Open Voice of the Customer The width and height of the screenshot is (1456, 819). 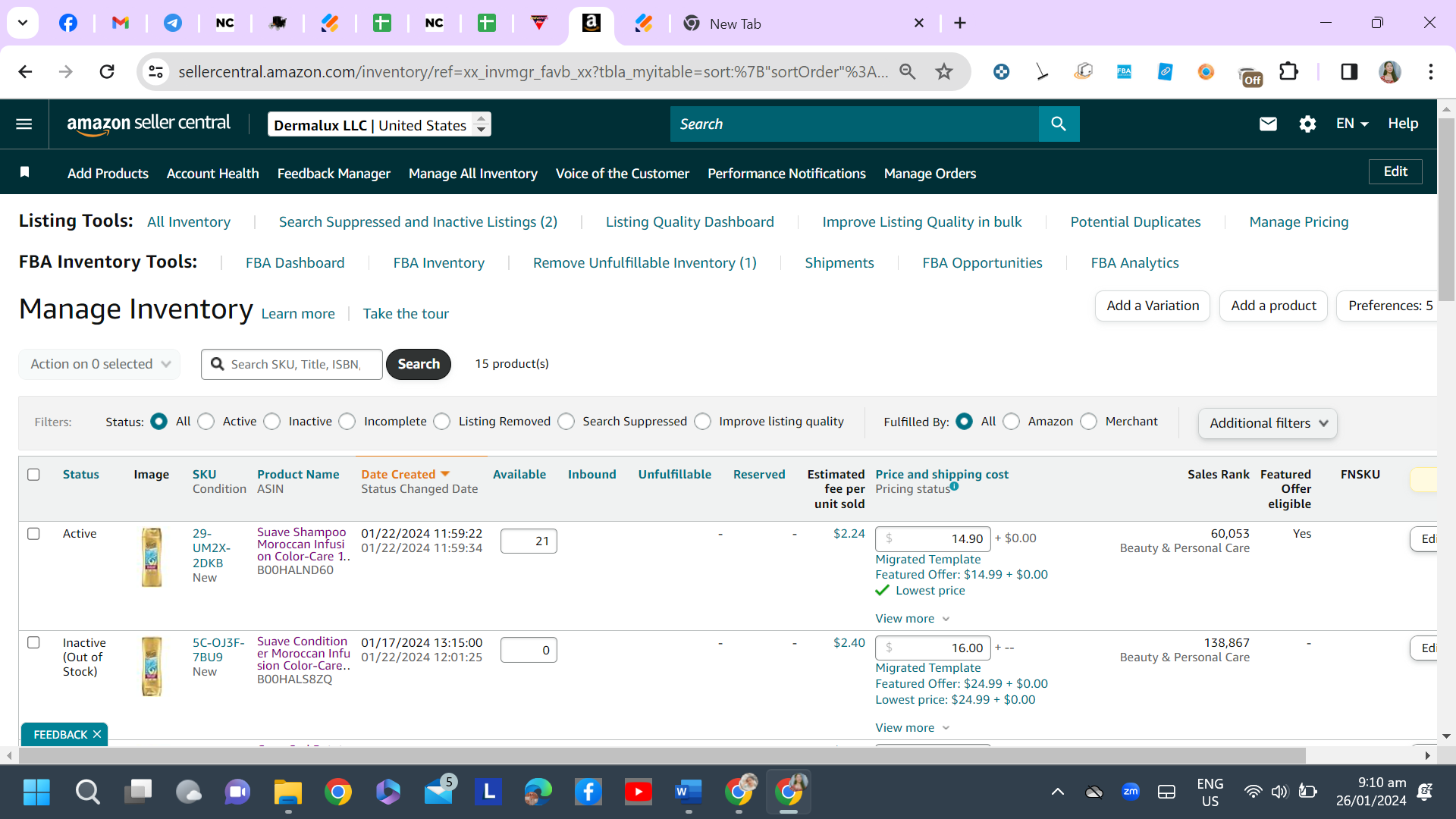623,173
